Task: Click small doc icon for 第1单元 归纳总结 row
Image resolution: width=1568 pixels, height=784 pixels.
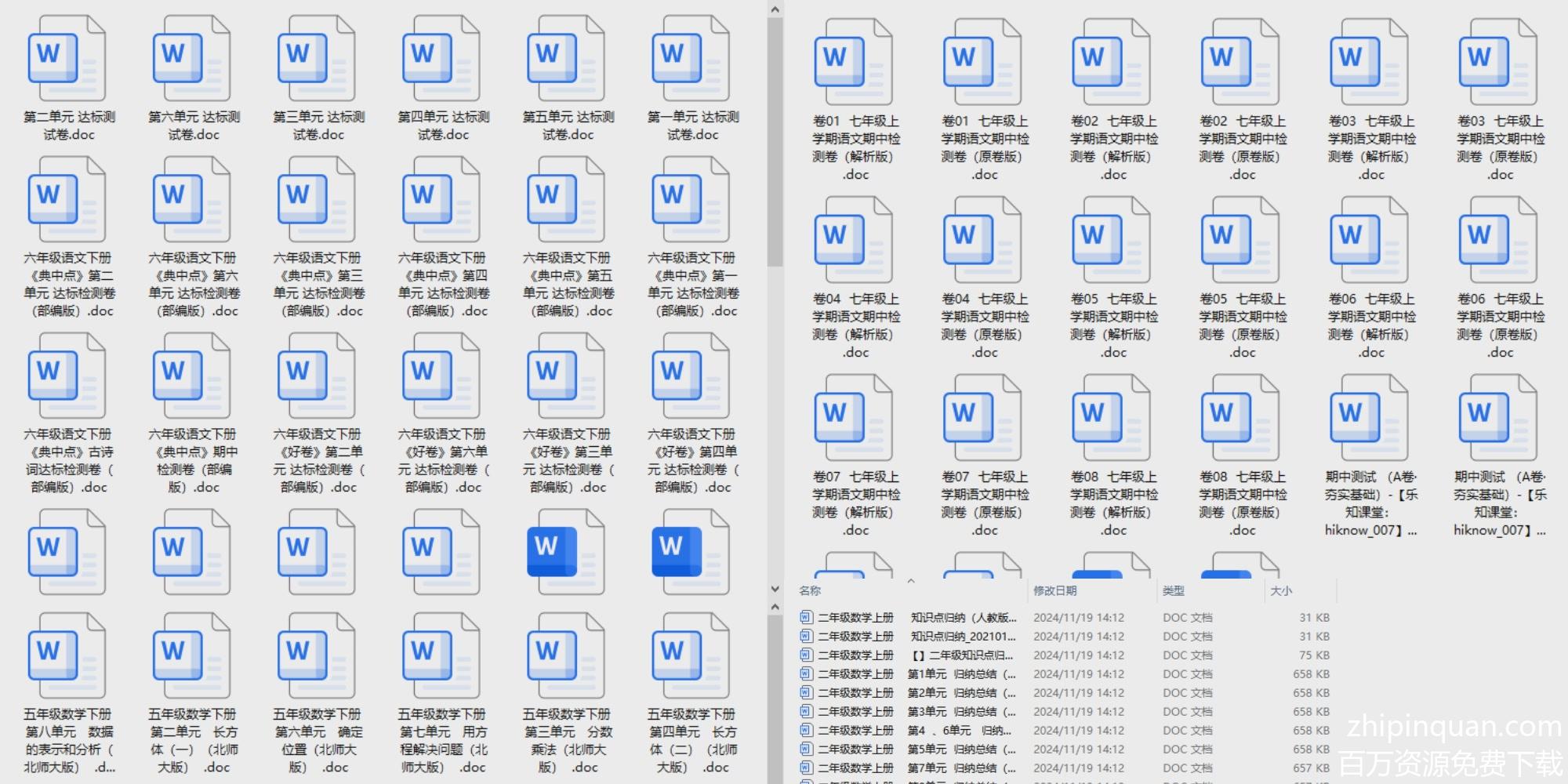Action: [806, 674]
